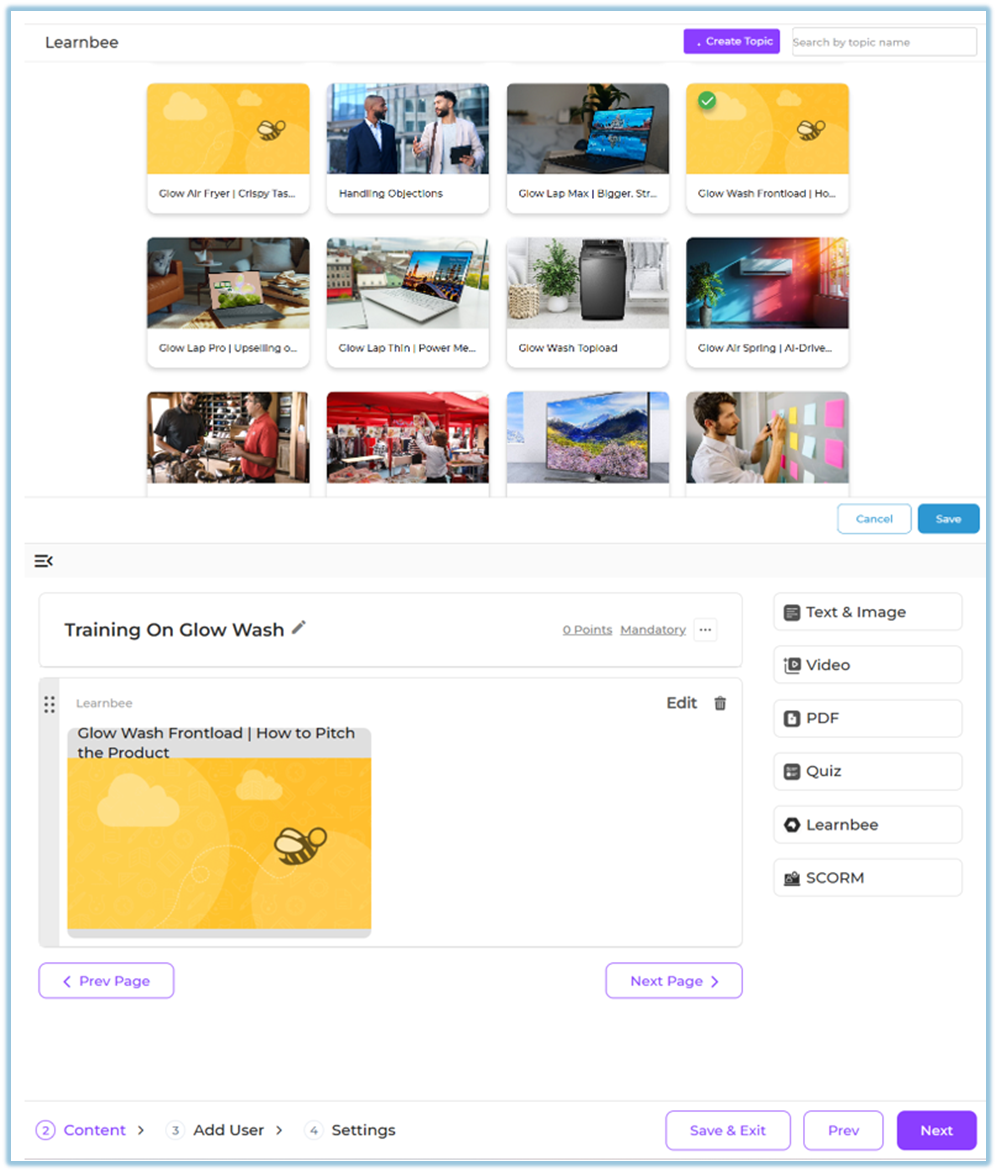Viewport: 997px width, 1172px height.
Task: Insert a PDF content block
Action: (x=867, y=718)
